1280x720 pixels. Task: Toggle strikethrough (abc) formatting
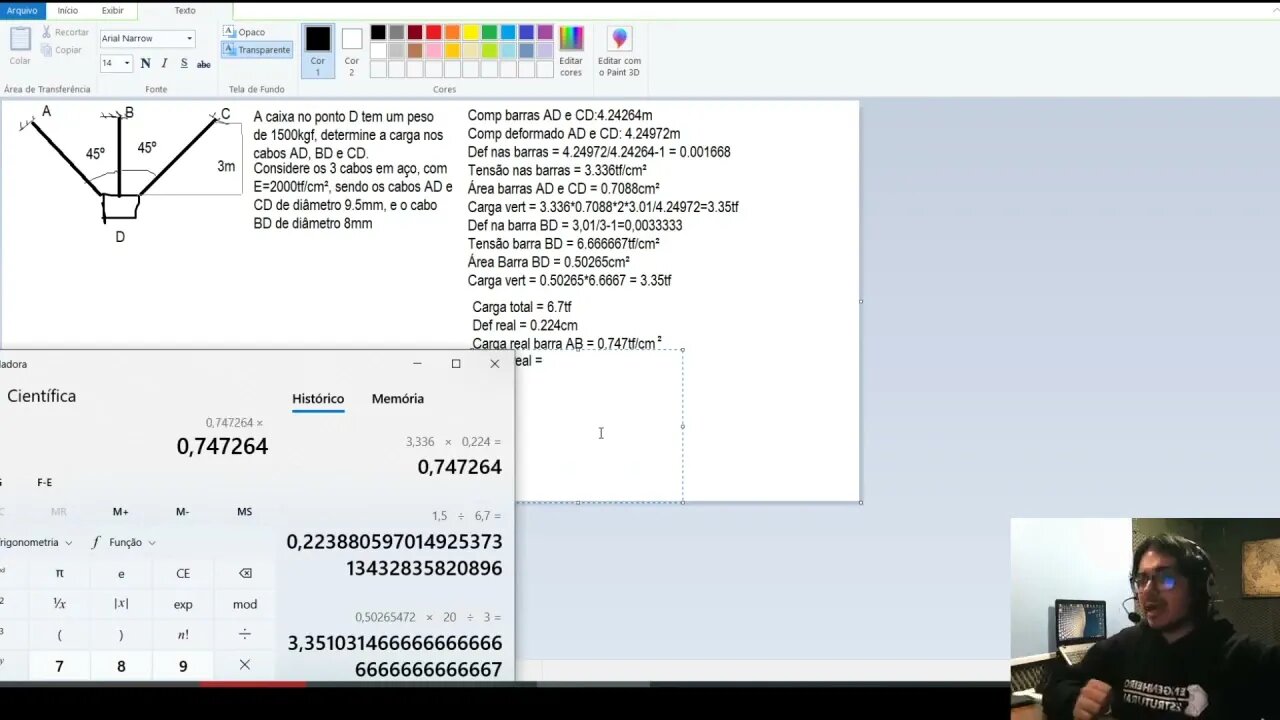pyautogui.click(x=204, y=64)
